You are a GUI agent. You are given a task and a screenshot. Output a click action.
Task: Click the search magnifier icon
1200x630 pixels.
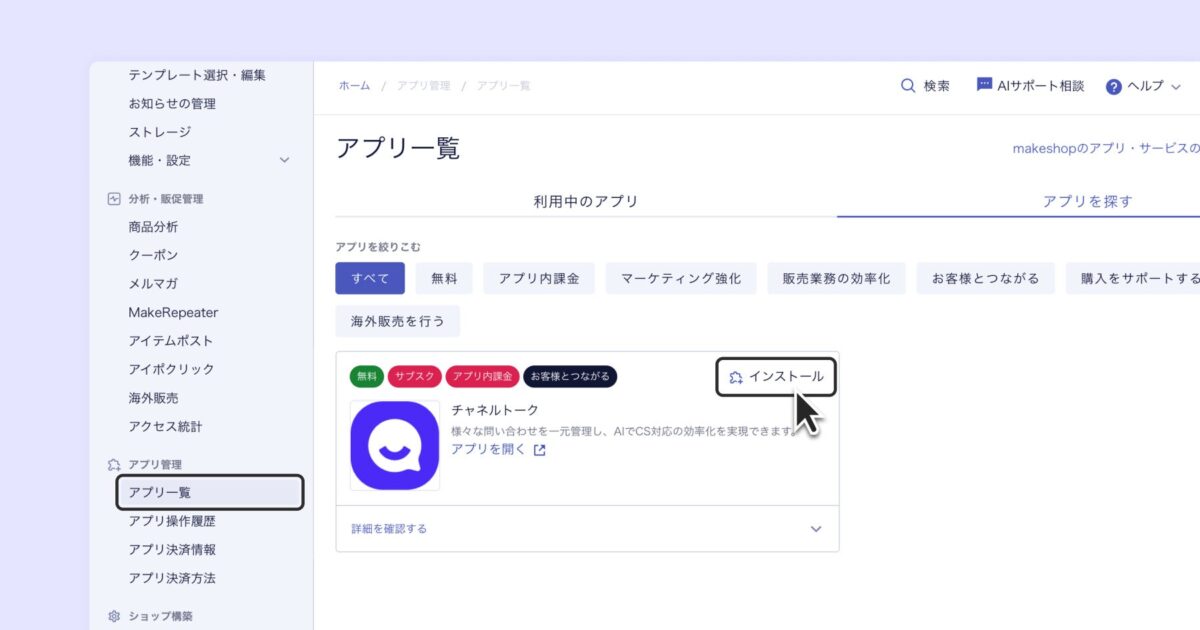(x=907, y=86)
